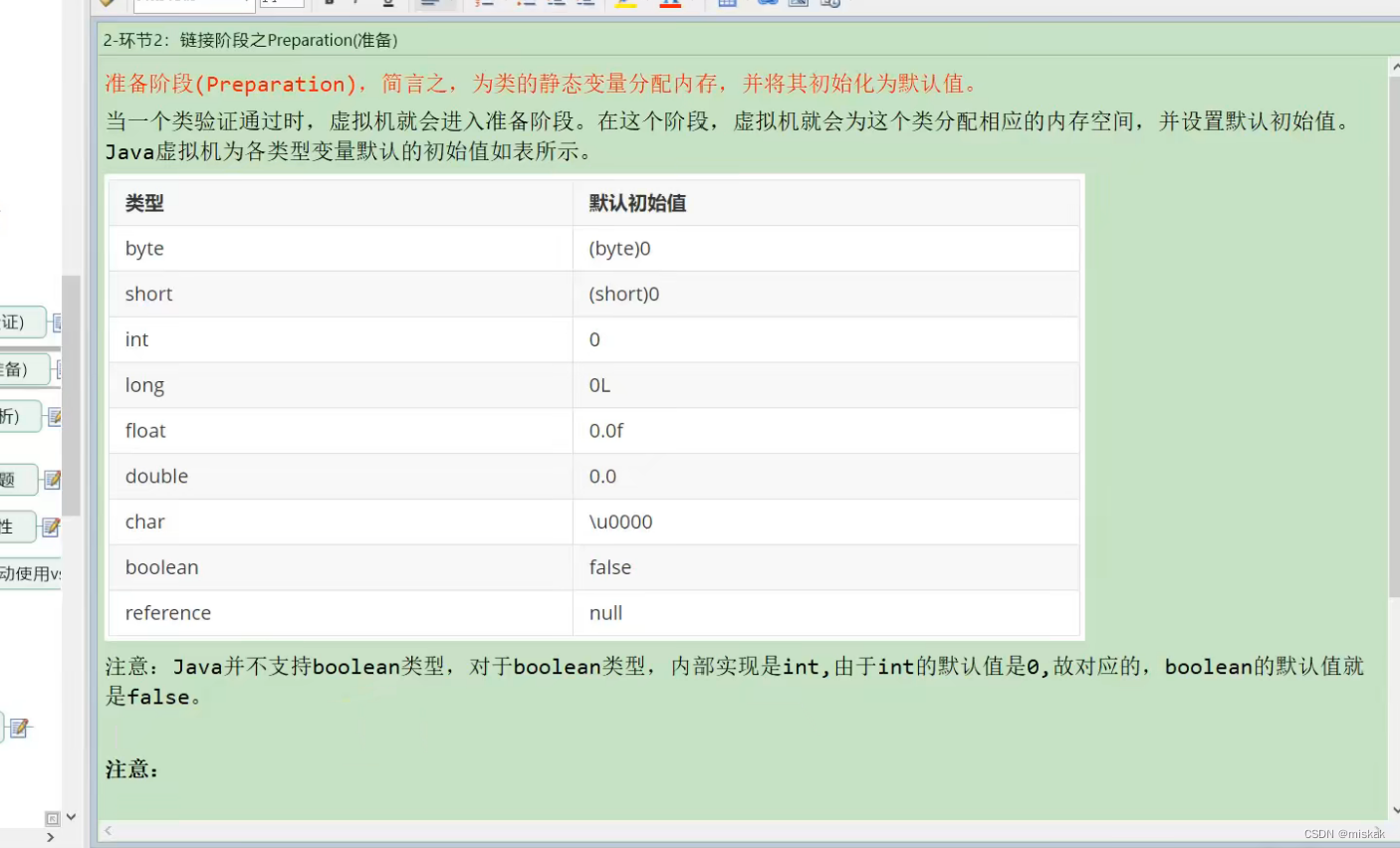Viewport: 1400px width, 848px height.
Task: Open the note icon below the 动使用vs node
Action: (x=19, y=729)
